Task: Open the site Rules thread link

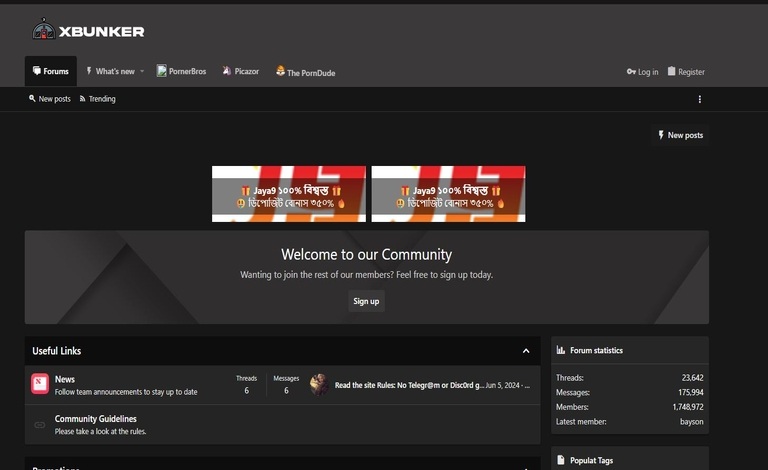Action: (409, 385)
